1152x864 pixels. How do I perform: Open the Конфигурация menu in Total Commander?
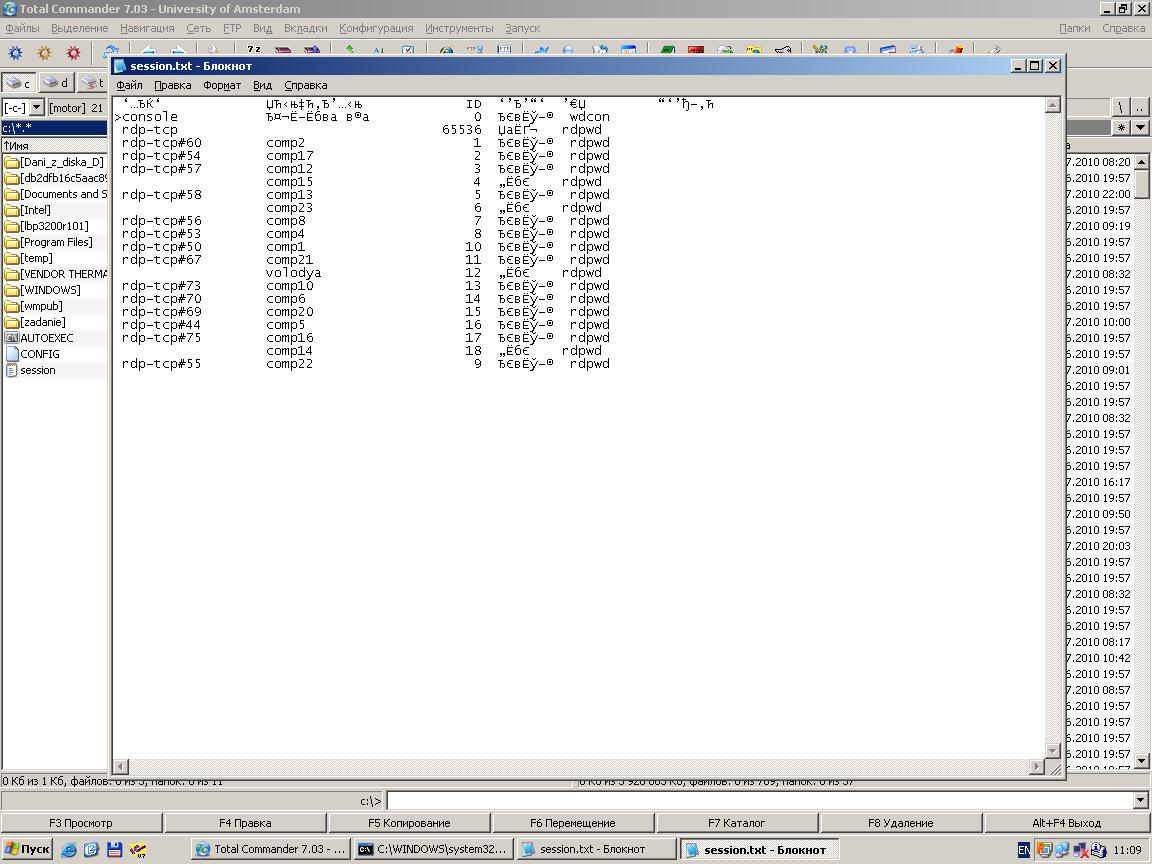pos(376,28)
